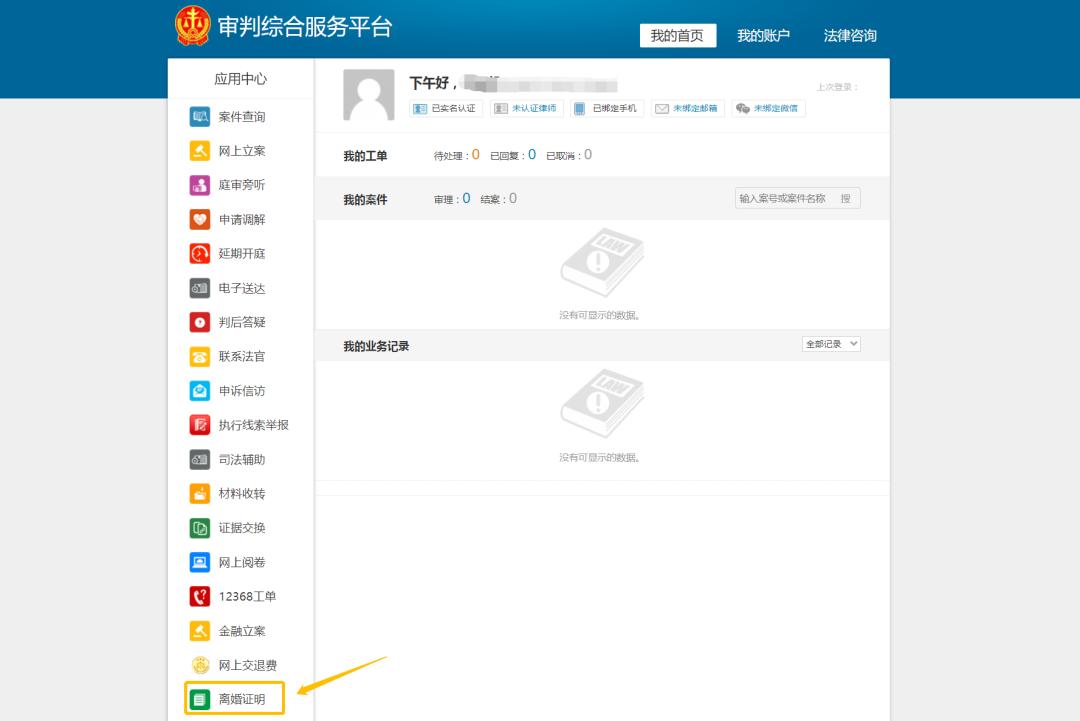Click the user avatar picture
1080x721 pixels.
coord(368,95)
